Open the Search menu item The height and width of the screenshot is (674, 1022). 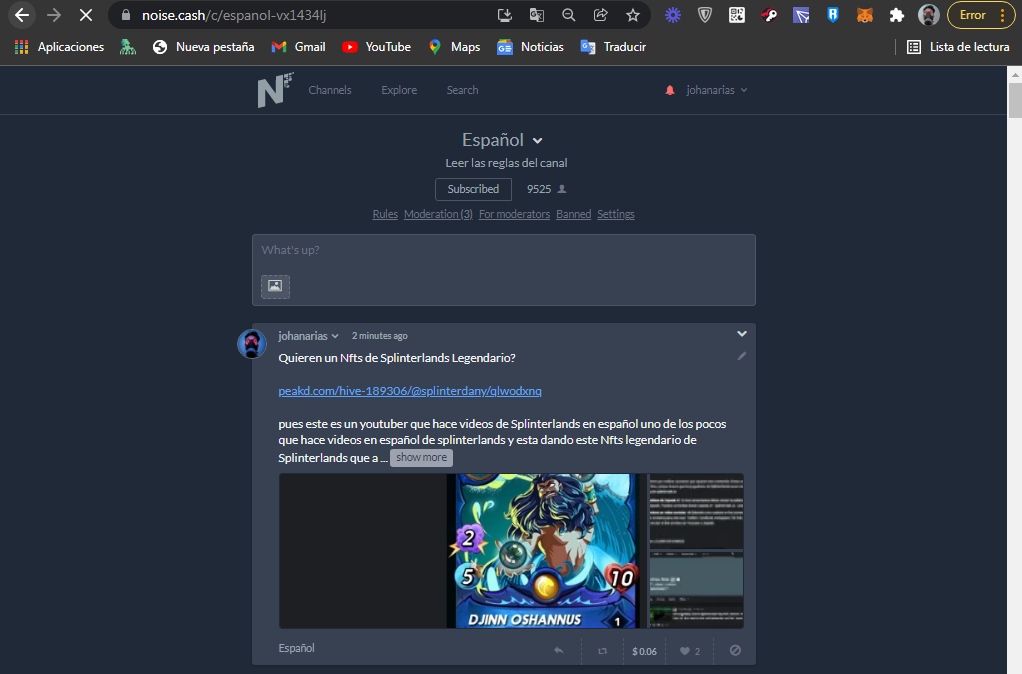(x=462, y=90)
